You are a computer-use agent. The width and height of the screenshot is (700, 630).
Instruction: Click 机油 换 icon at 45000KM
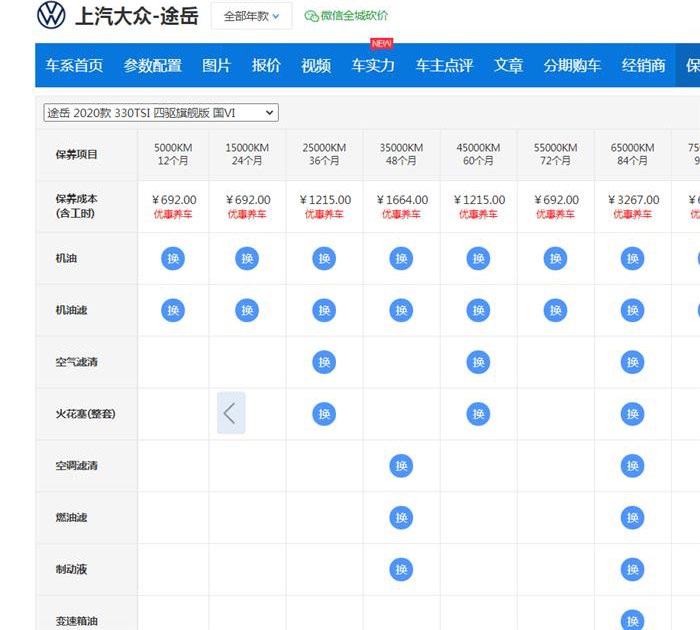(x=478, y=259)
